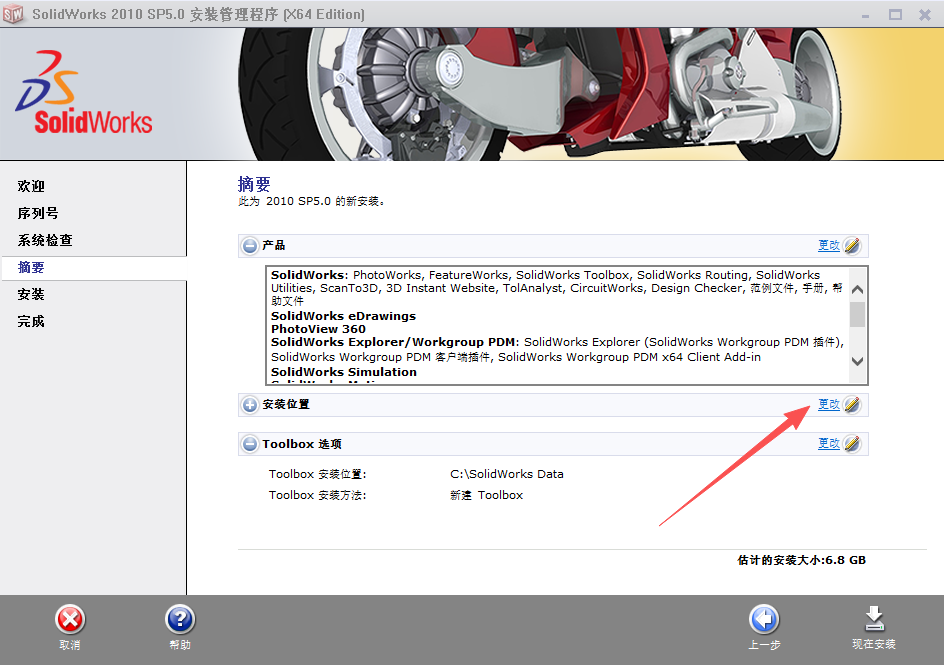Switch to the 系统检查 step
944x665 pixels.
click(x=46, y=240)
